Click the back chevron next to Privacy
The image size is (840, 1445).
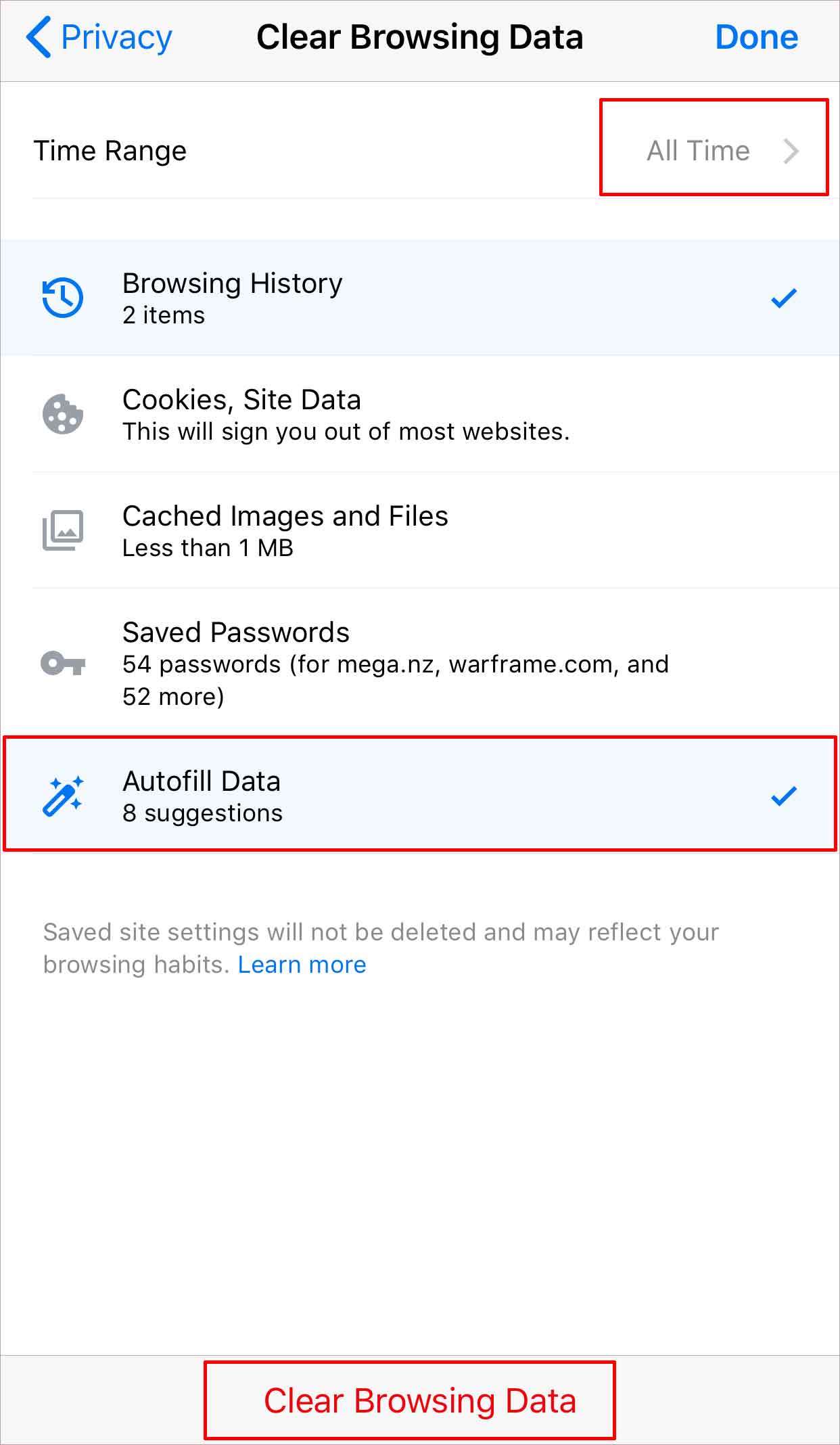[39, 37]
